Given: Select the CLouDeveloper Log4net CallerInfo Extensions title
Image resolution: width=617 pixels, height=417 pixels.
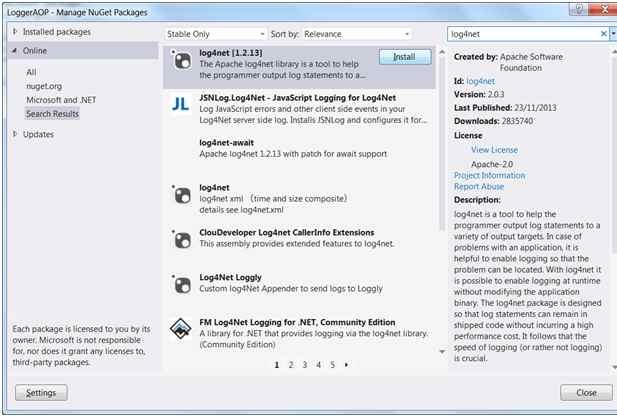Looking at the screenshot, I should point(287,232).
